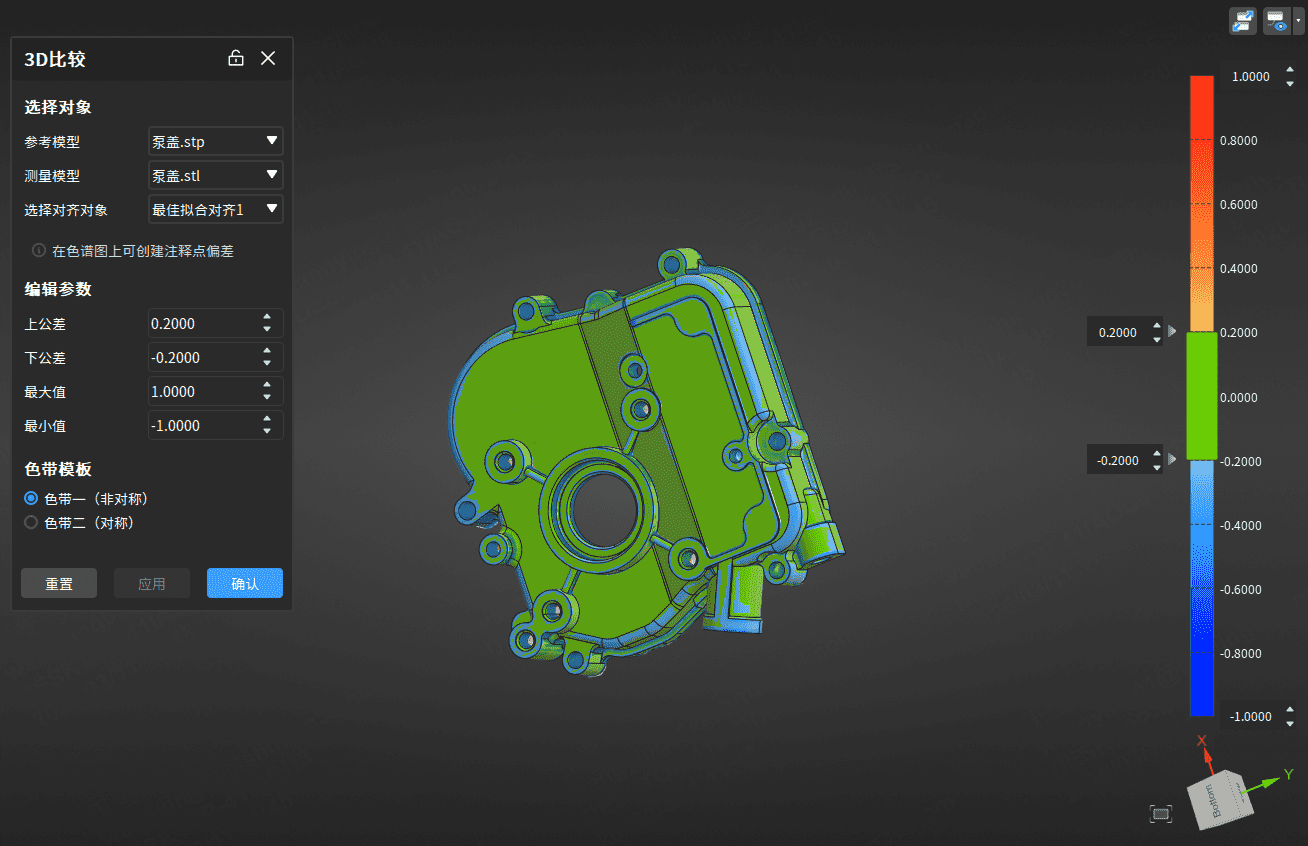The image size is (1308, 846).
Task: Click the fit-to-view frame icon near the cube
Action: (x=1161, y=814)
